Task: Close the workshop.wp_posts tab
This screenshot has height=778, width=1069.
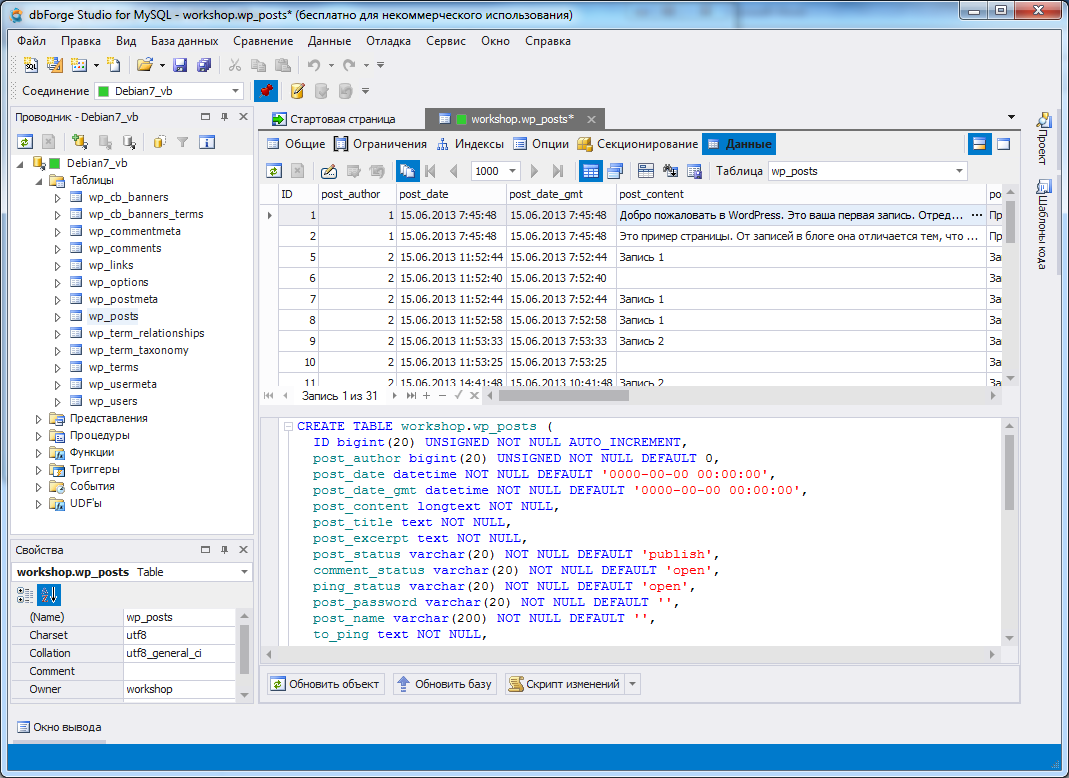Action: pyautogui.click(x=591, y=119)
